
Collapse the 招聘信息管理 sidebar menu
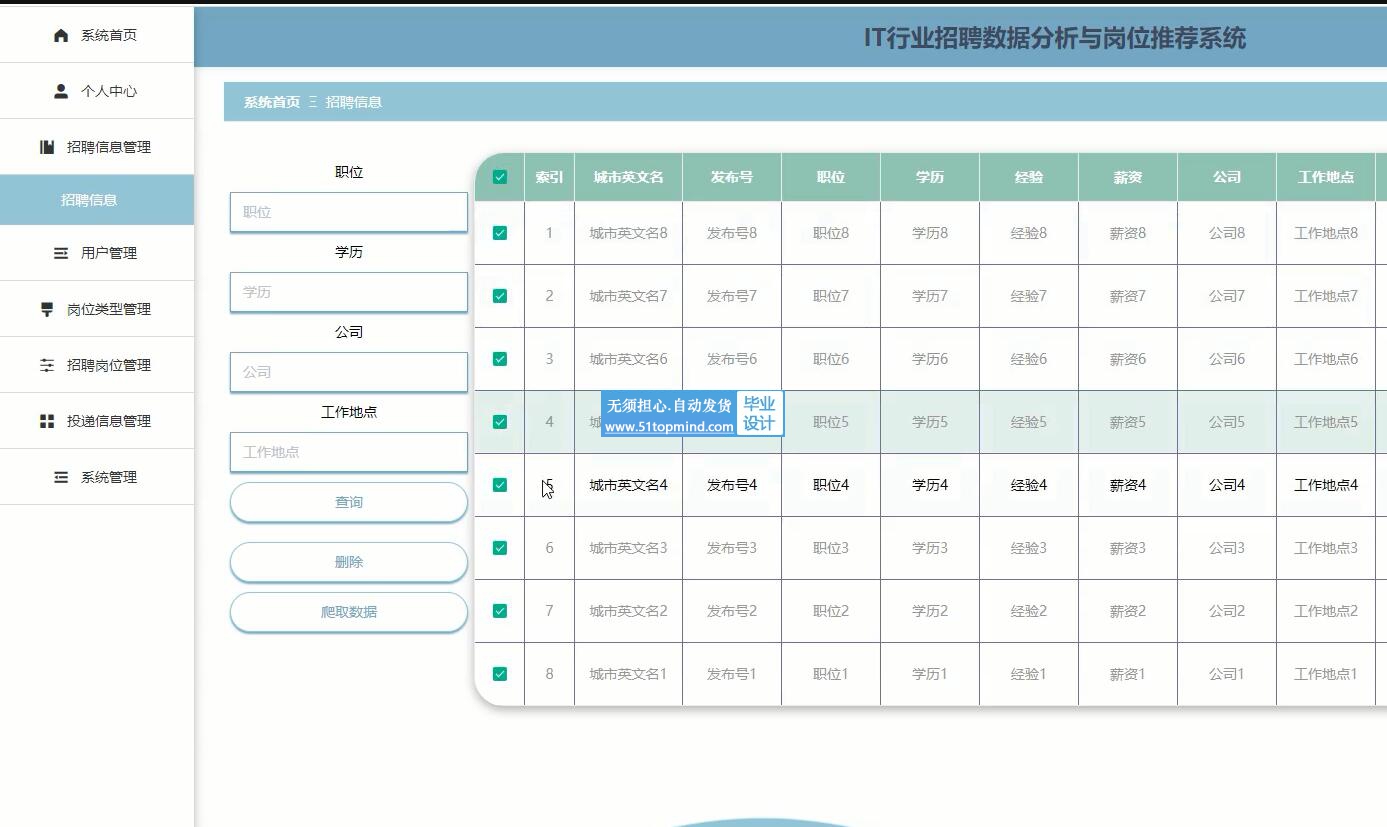click(x=97, y=147)
